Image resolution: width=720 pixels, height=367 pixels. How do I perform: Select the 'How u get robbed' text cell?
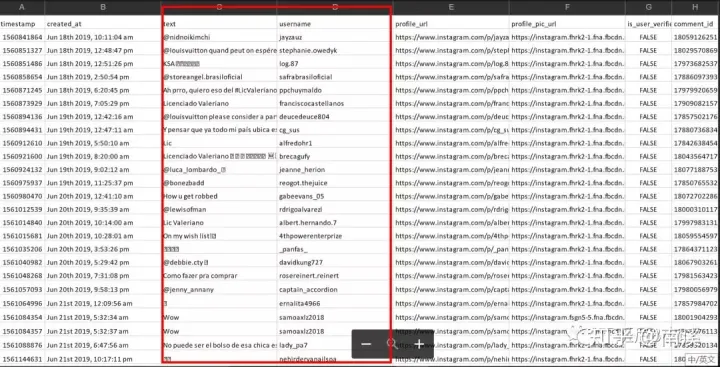point(219,196)
